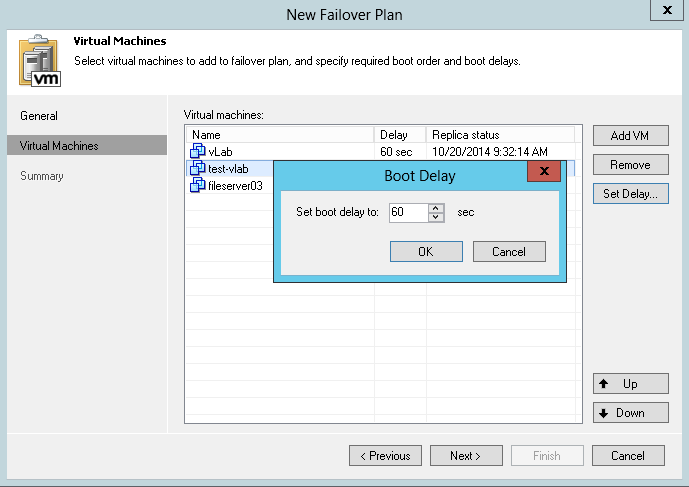
Task: Click the fileserver03 VM icon
Action: (x=197, y=185)
